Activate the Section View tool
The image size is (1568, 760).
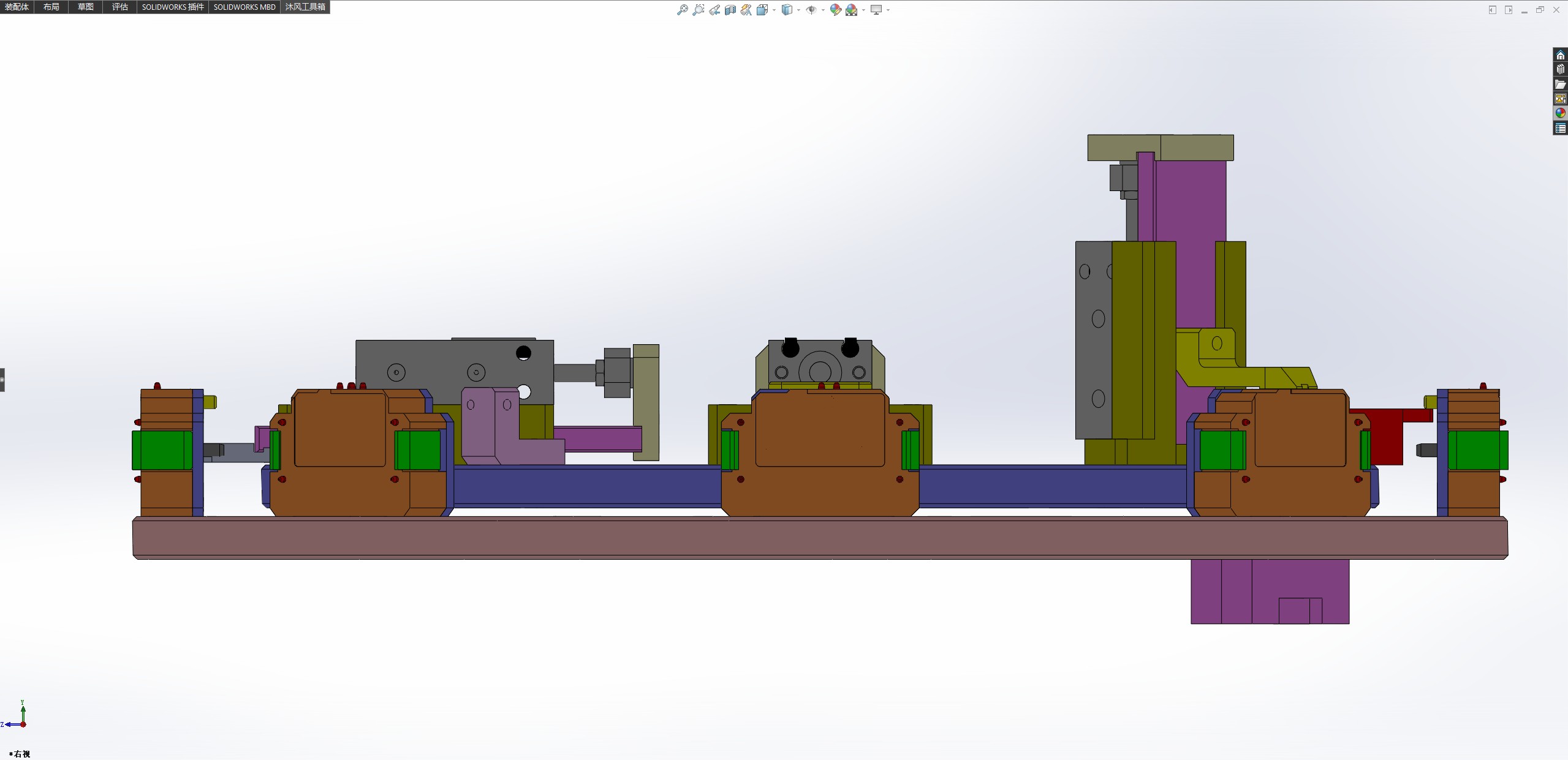730,10
